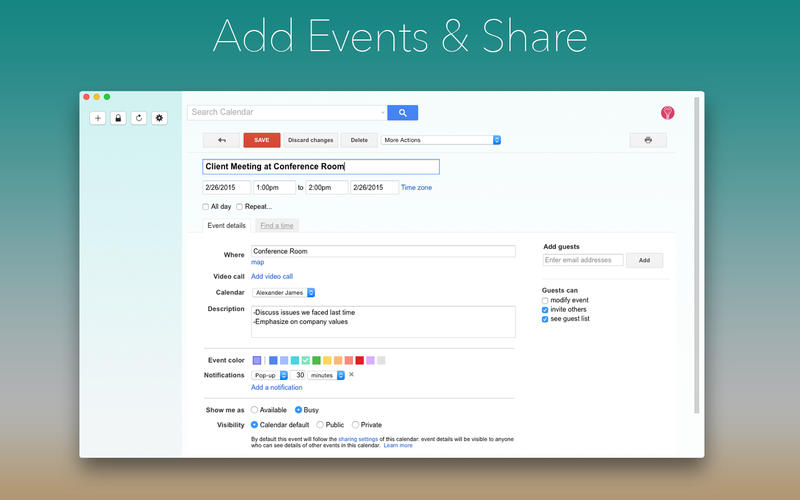Choose the red event color swatch
Screen dimensions: 800x500
coord(359,360)
